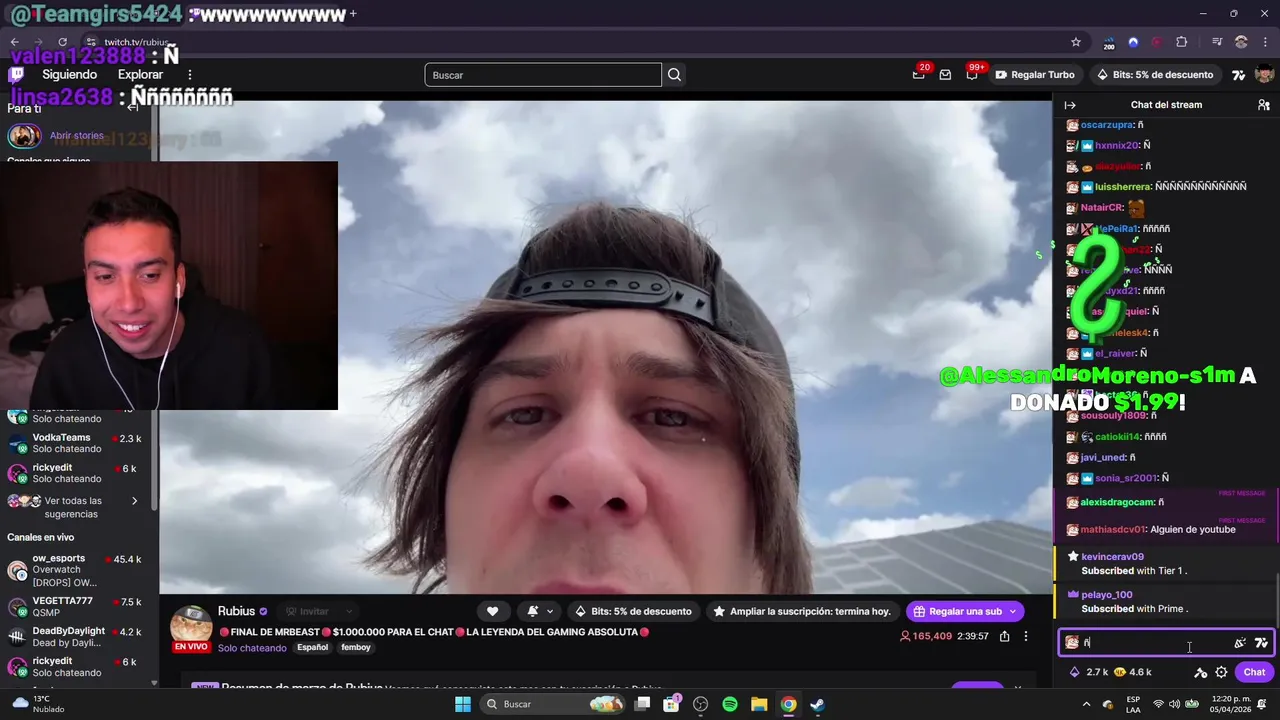Open the Windows Start button
The image size is (1280, 720).
[x=463, y=704]
